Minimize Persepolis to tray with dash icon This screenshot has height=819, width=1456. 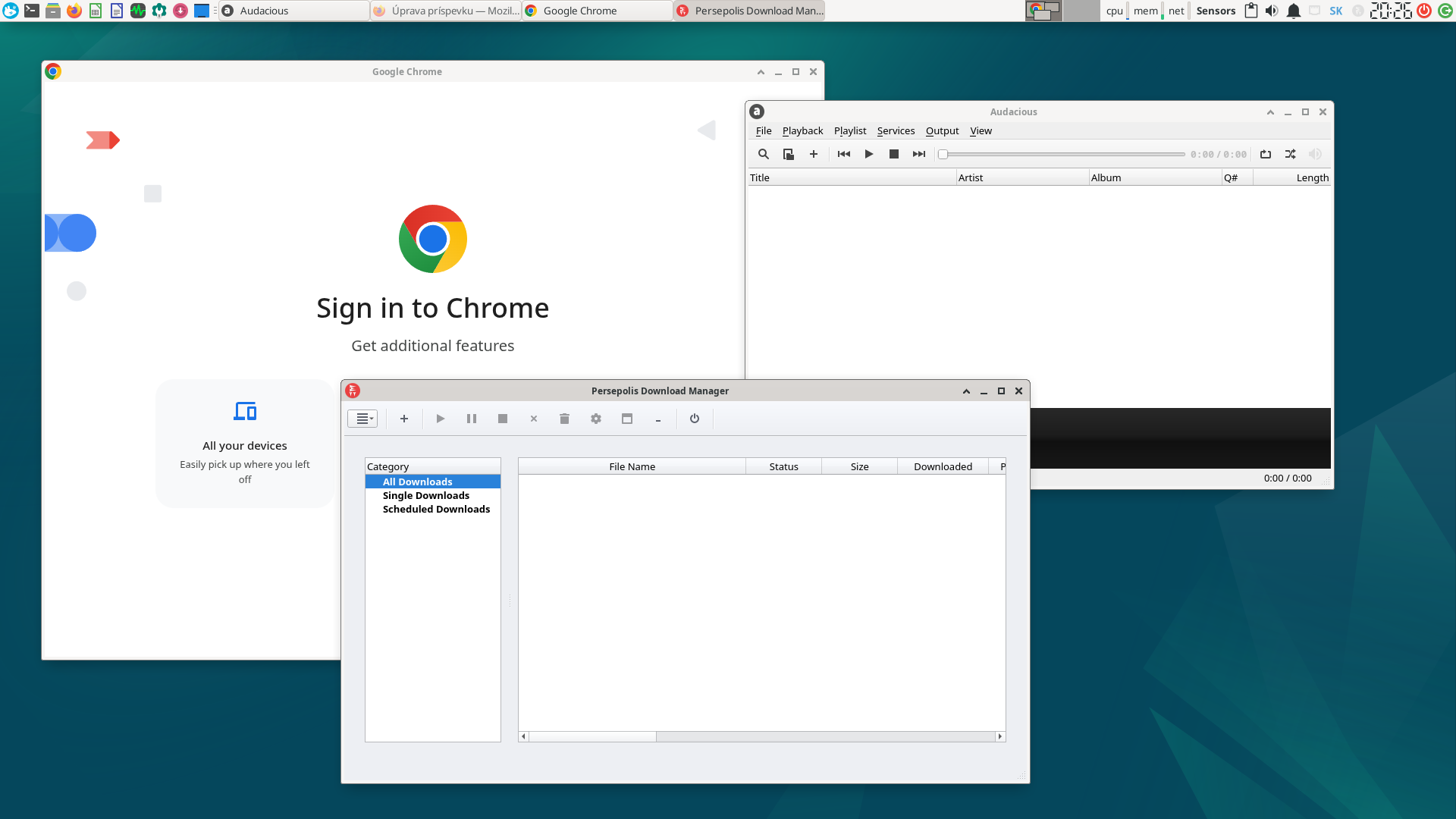click(658, 419)
